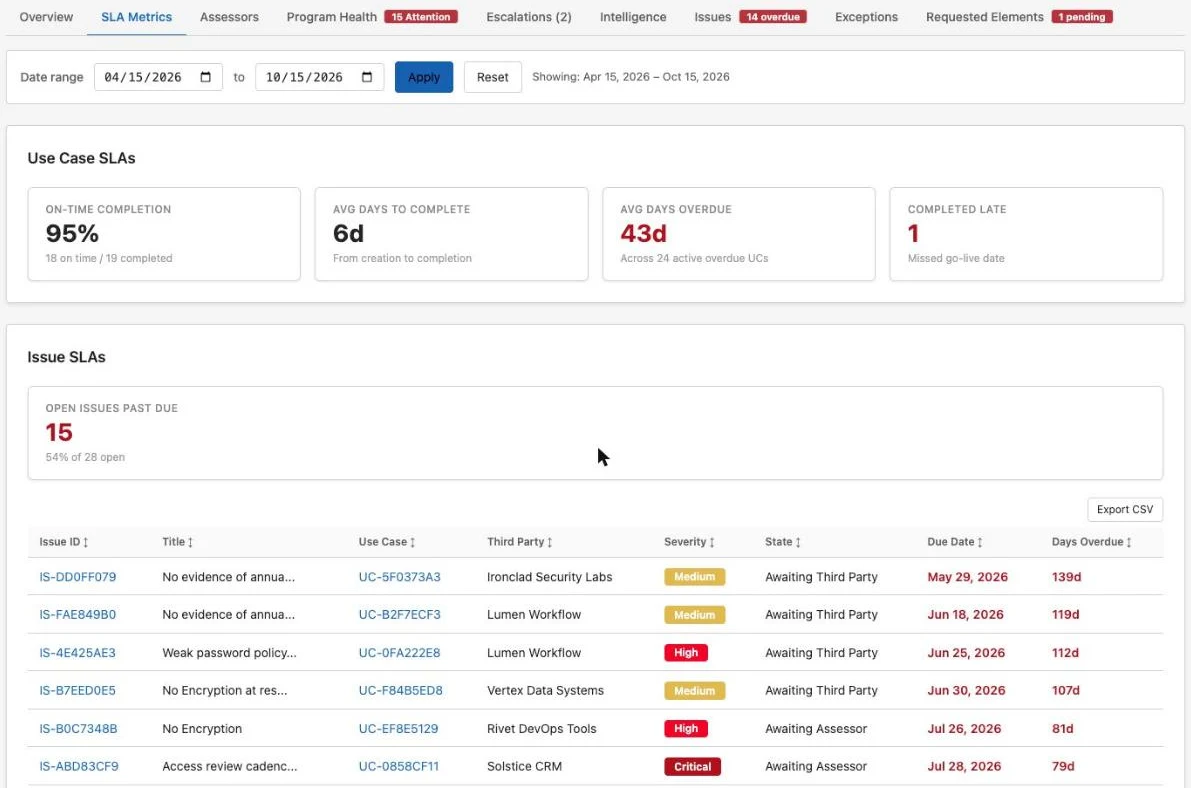Open issue IS-B7EED0E5
Screen dimensions: 1191x788
[77, 691]
